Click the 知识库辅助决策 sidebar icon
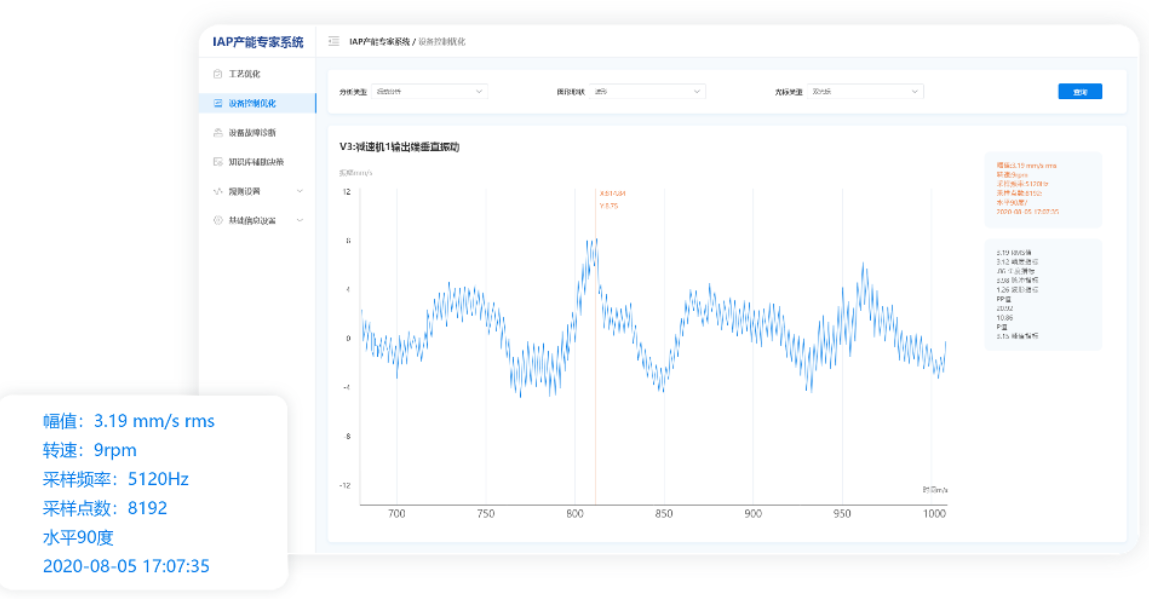Image resolution: width=1149 pixels, height=599 pixels. click(x=218, y=161)
